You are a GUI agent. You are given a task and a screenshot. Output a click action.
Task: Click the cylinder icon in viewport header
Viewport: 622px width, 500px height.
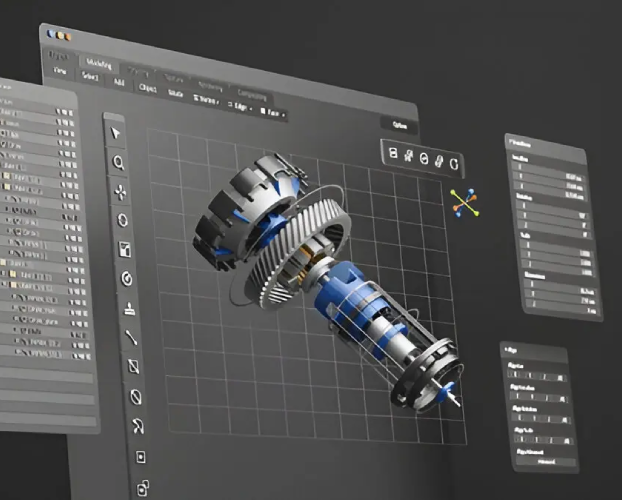coord(393,153)
